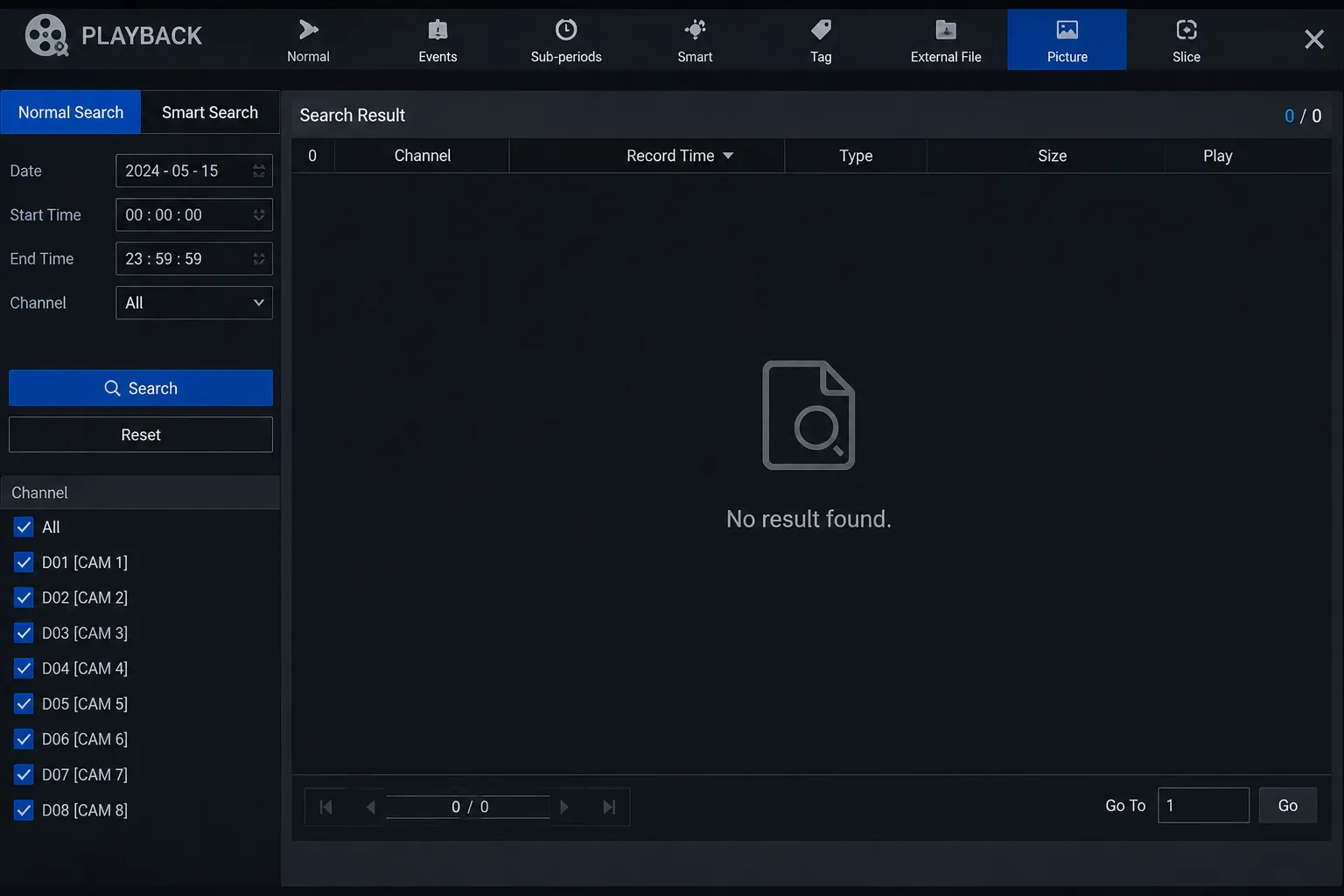The image size is (1344, 896).
Task: Click the Go To page number field
Action: [1203, 806]
